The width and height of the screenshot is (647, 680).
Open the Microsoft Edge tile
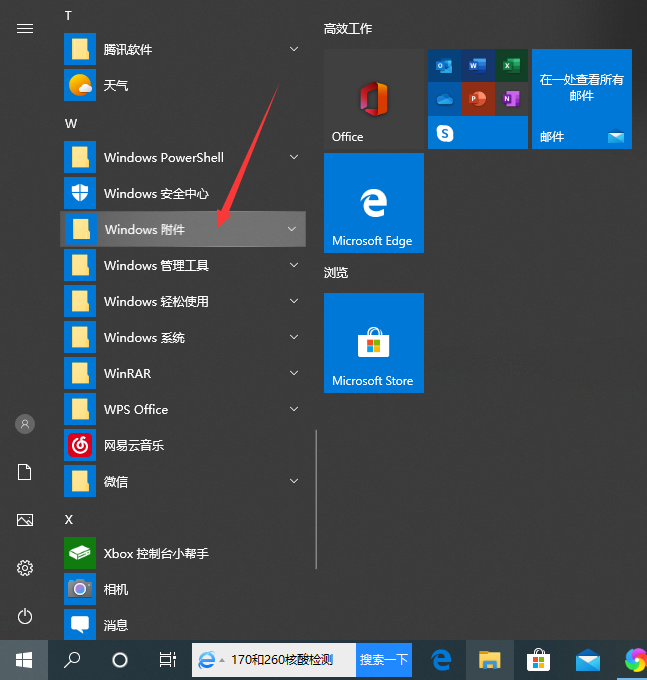coord(374,203)
